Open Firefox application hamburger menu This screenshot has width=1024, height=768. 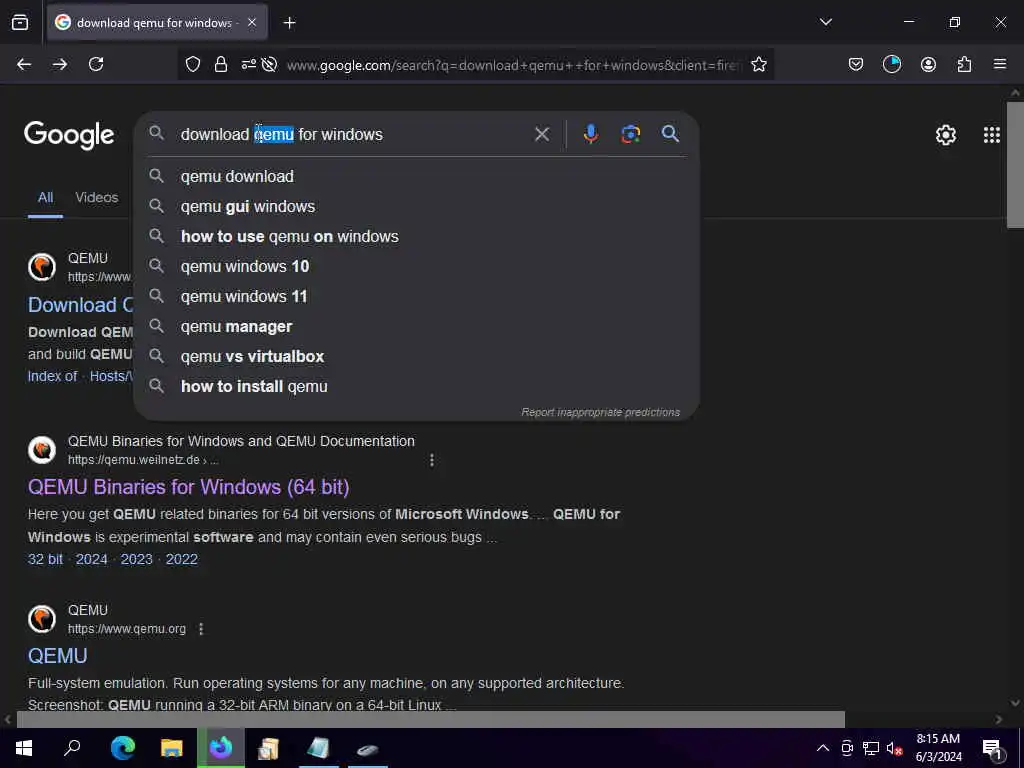coord(999,64)
